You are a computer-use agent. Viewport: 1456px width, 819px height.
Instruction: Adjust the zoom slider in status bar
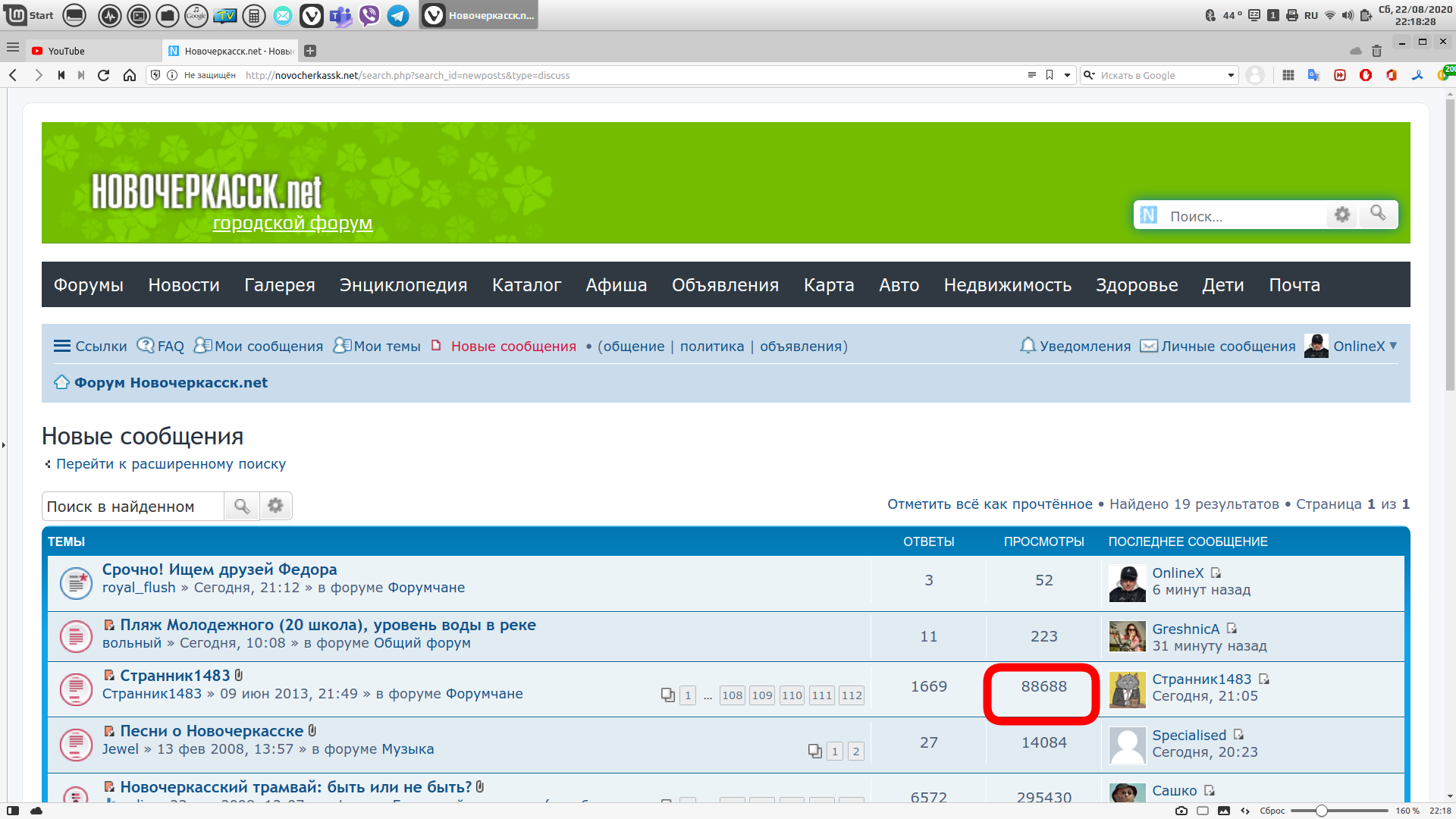[x=1322, y=811]
